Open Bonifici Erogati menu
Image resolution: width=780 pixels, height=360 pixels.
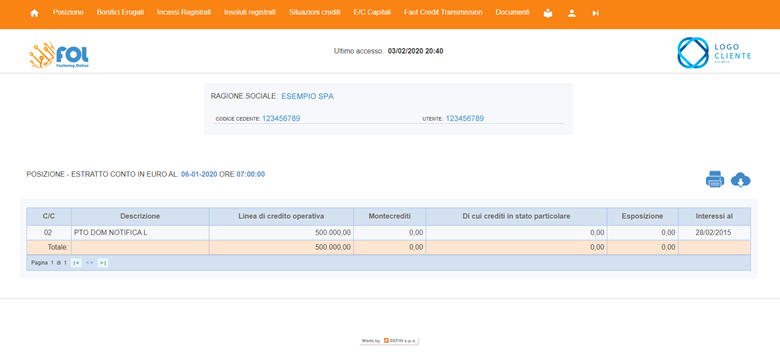(120, 12)
